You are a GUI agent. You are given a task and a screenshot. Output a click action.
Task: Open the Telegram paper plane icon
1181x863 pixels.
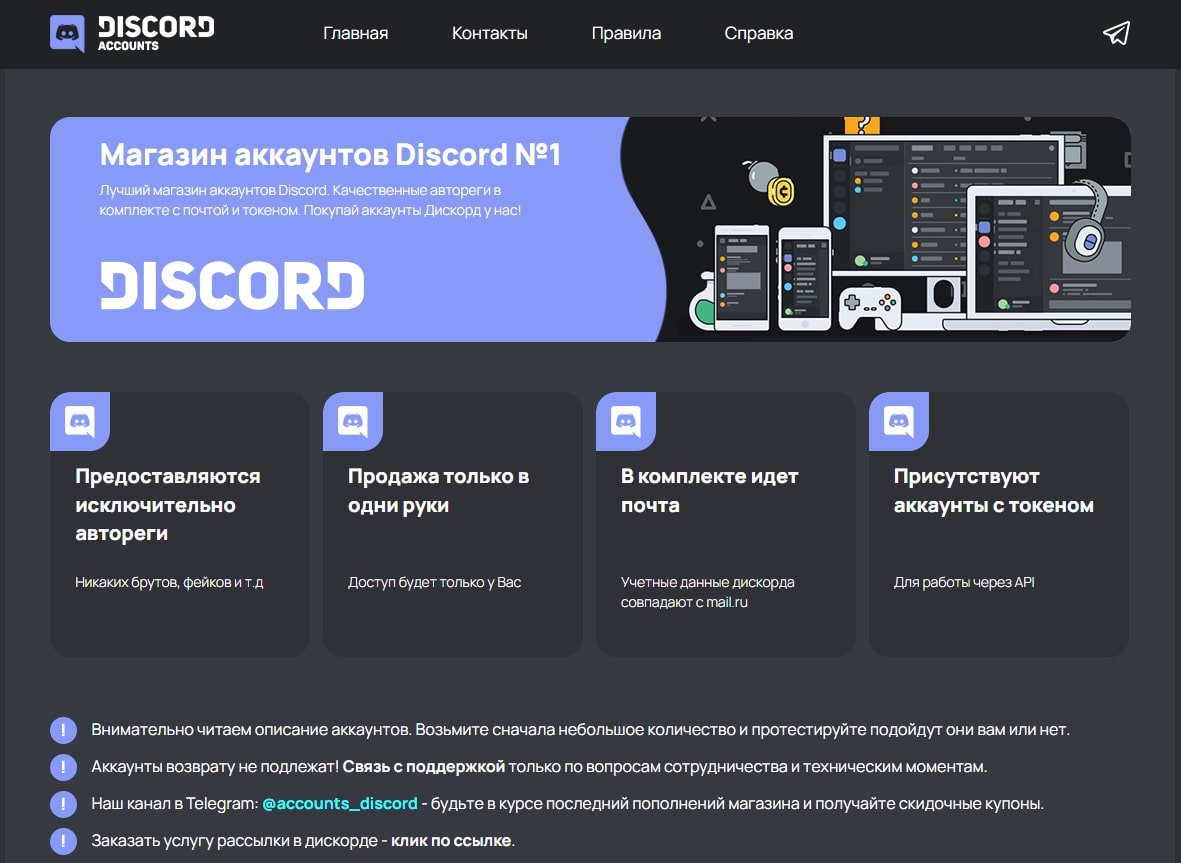tap(1116, 33)
